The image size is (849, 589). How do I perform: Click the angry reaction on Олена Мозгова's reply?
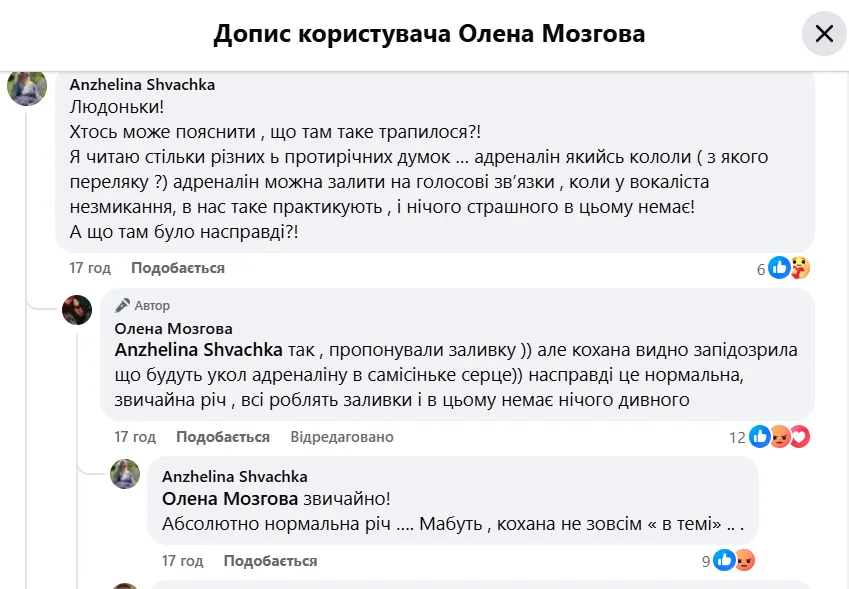tap(780, 437)
